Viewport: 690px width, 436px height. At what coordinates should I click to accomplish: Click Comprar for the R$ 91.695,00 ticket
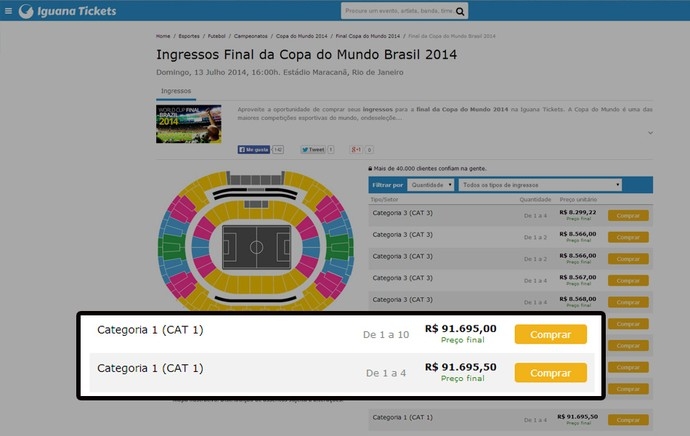tap(551, 334)
